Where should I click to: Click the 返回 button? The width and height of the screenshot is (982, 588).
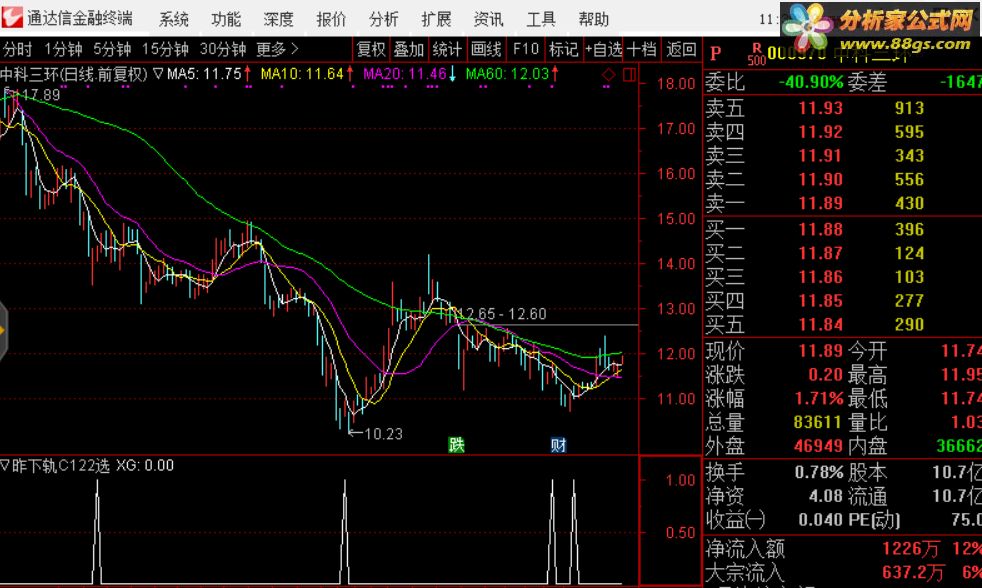(x=681, y=49)
